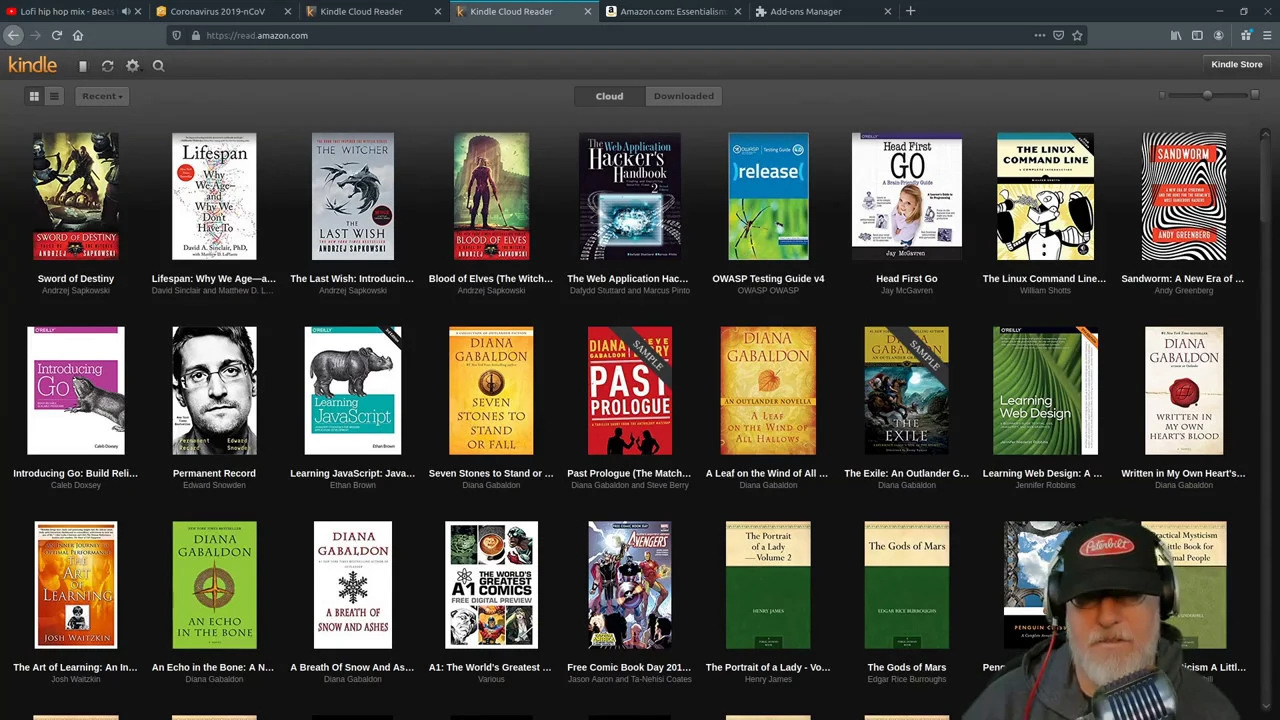The image size is (1280, 720).
Task: Open the Kindle Store
Action: pos(1237,64)
